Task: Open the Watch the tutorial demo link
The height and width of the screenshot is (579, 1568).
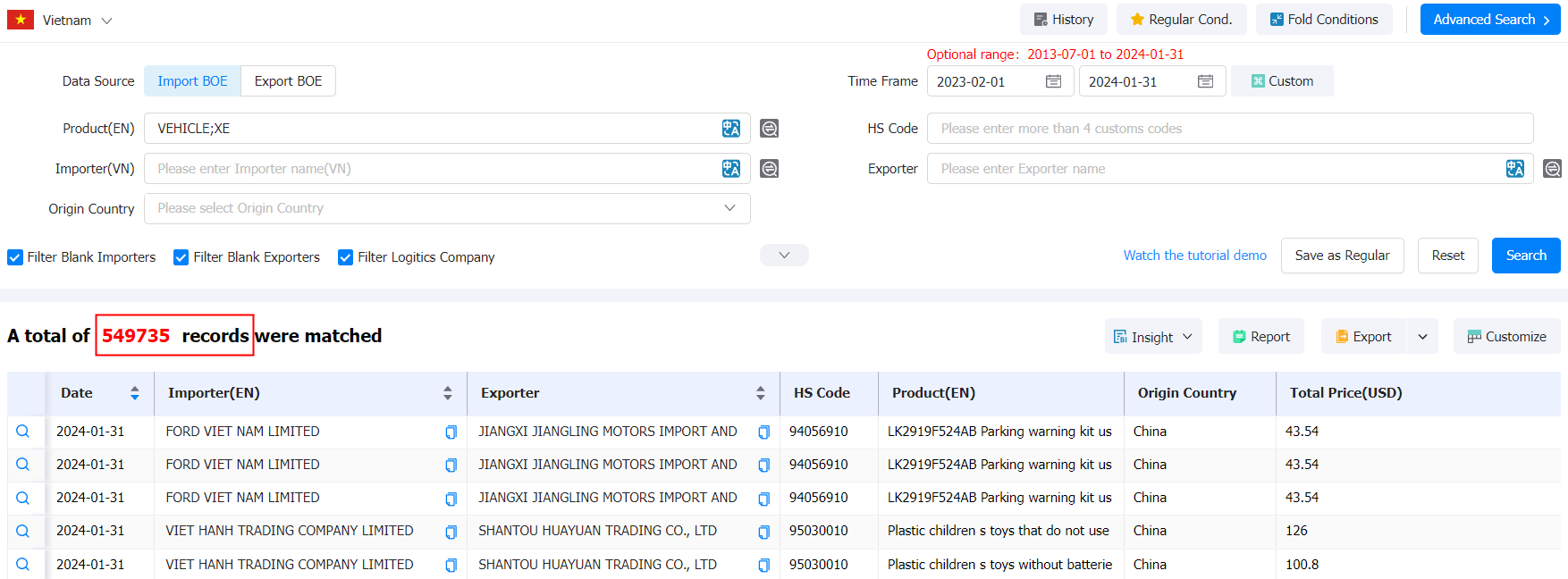Action: [x=1194, y=256]
